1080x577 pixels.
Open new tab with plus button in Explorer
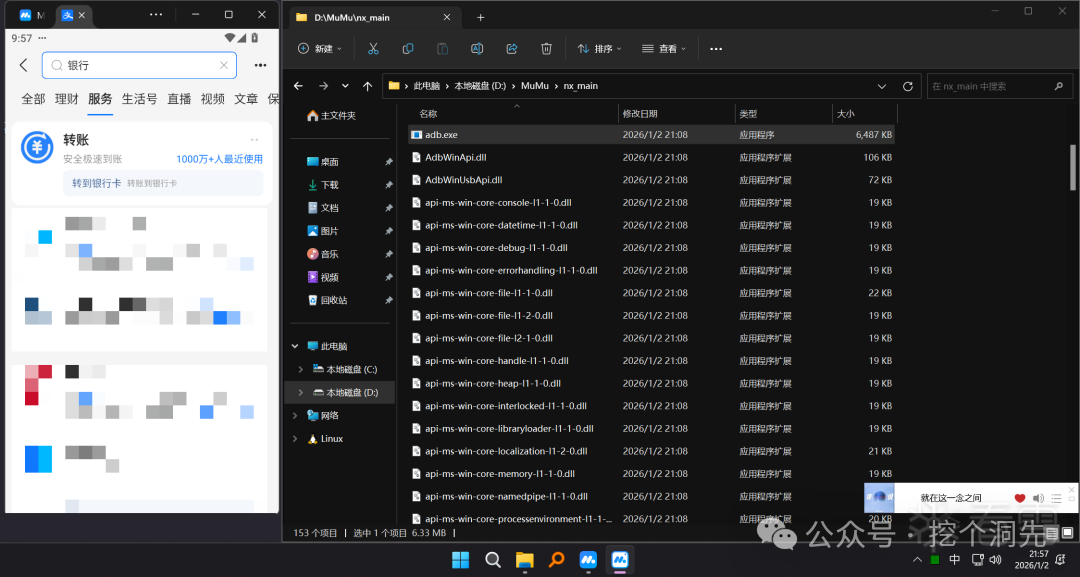(x=481, y=17)
